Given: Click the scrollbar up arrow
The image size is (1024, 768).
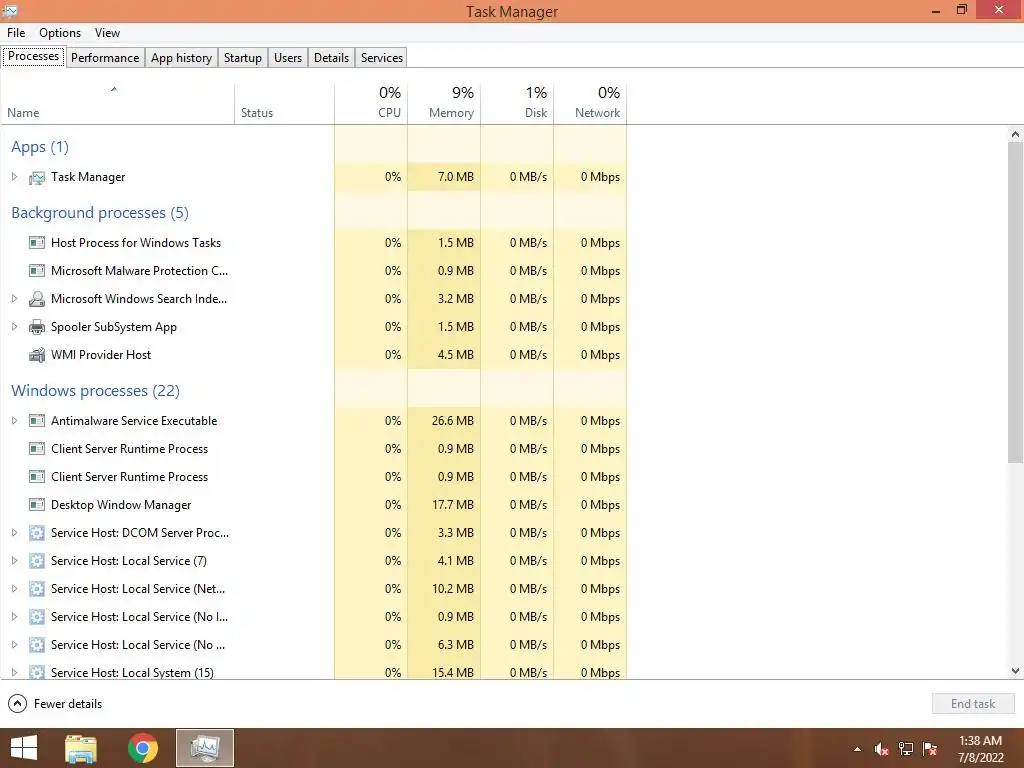Looking at the screenshot, I should pos(1015,134).
